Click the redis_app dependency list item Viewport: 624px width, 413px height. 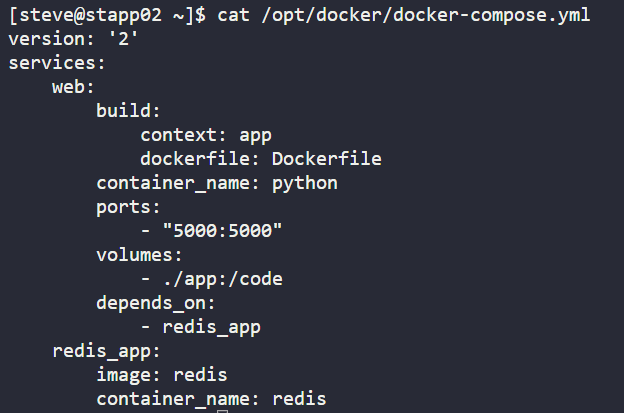[211, 328]
